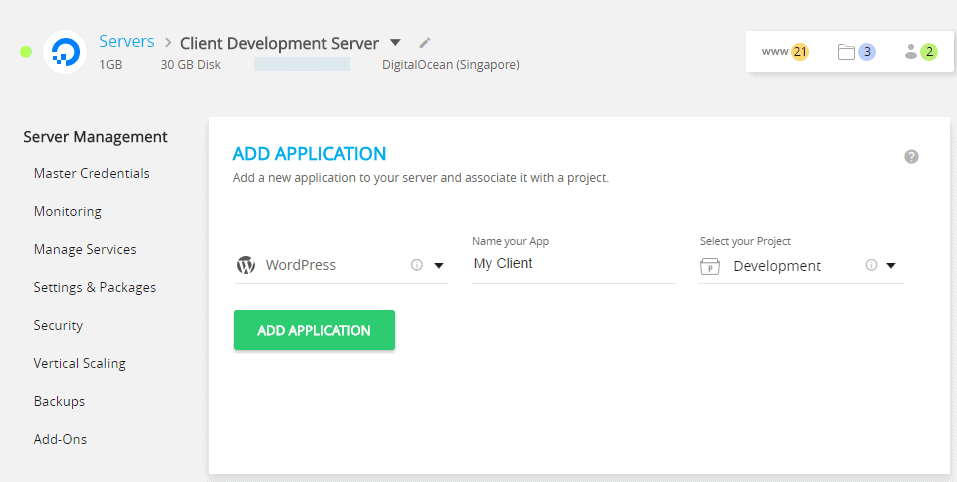Open the WordPress application type dropdown

[438, 265]
